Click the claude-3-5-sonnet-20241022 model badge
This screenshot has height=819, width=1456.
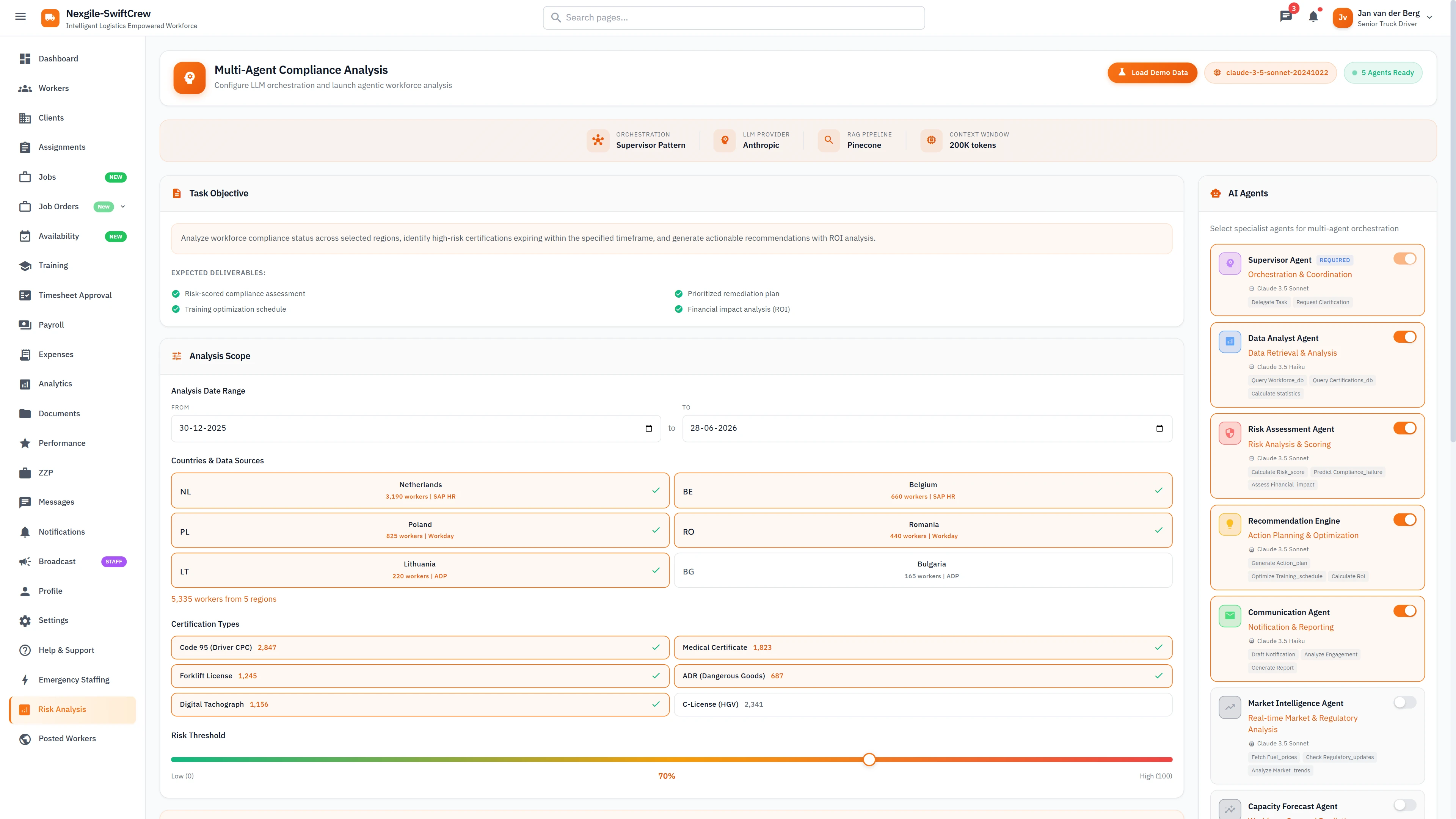coord(1271,72)
